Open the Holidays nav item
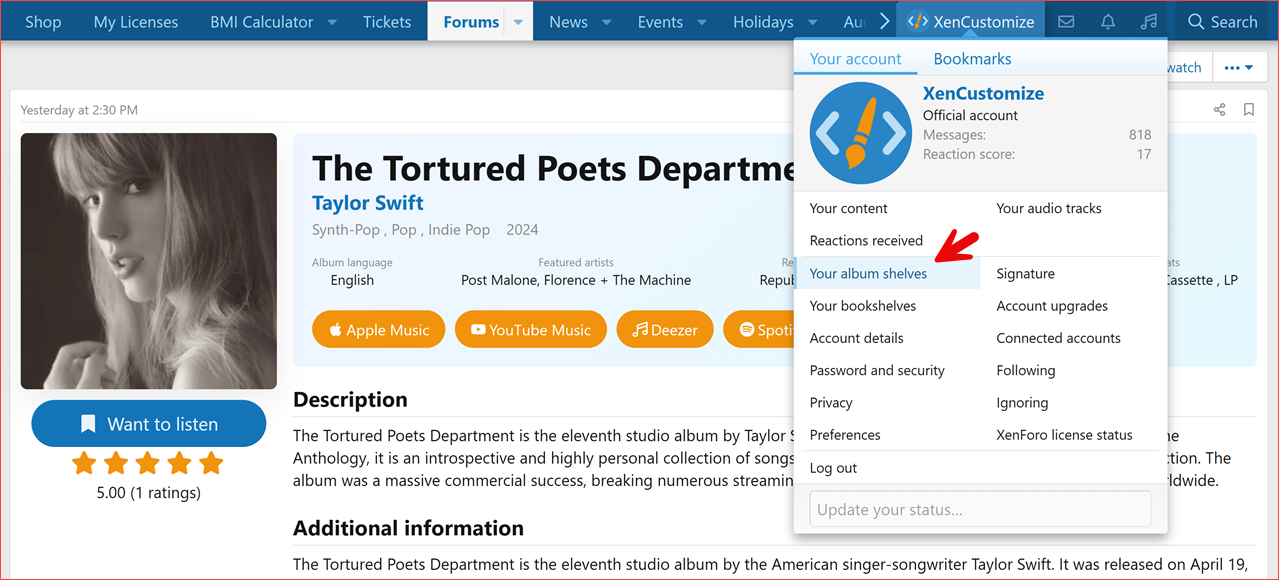Screen dimensions: 1279x580 [763, 22]
